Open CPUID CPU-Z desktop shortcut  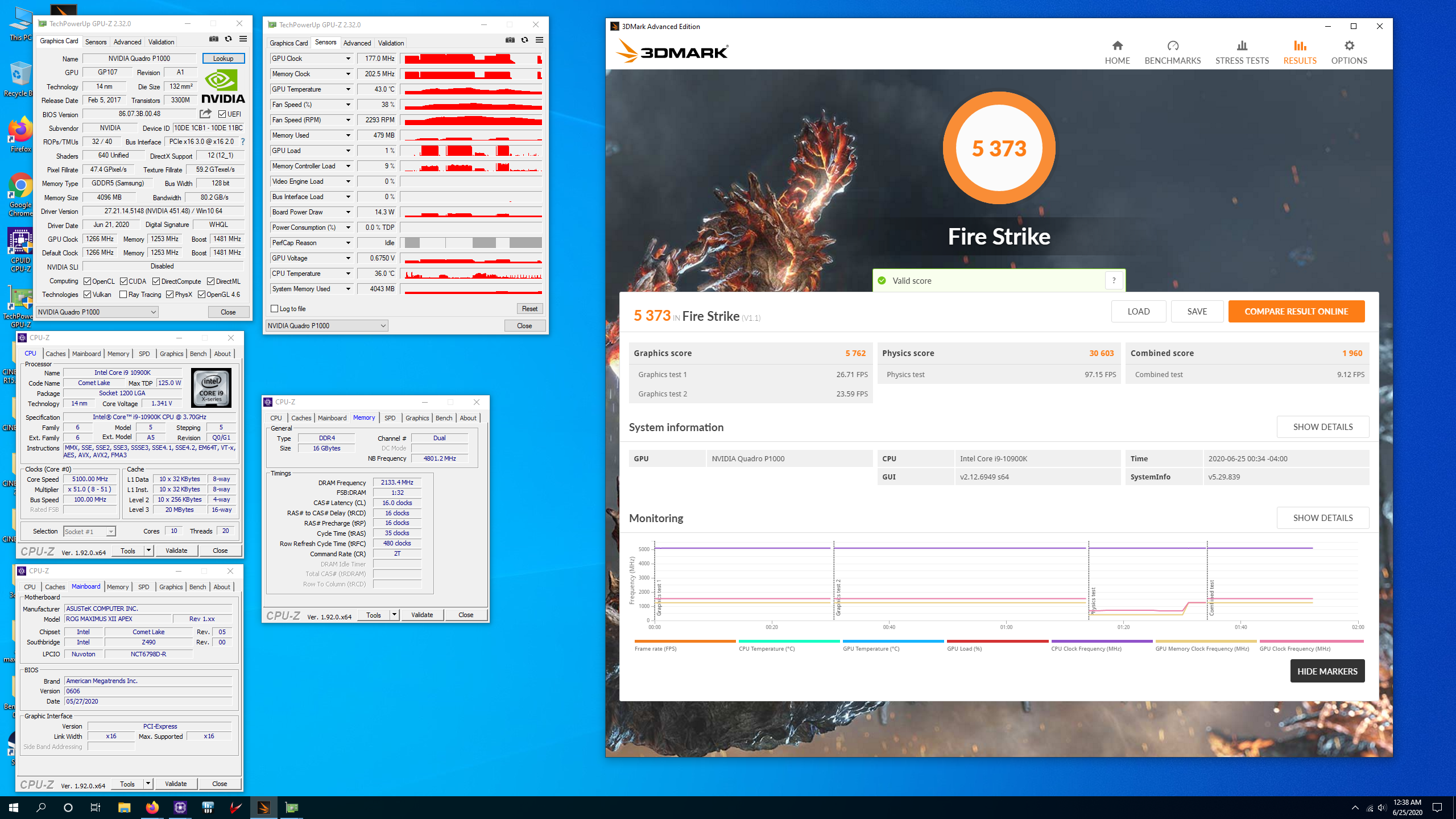pos(20,250)
